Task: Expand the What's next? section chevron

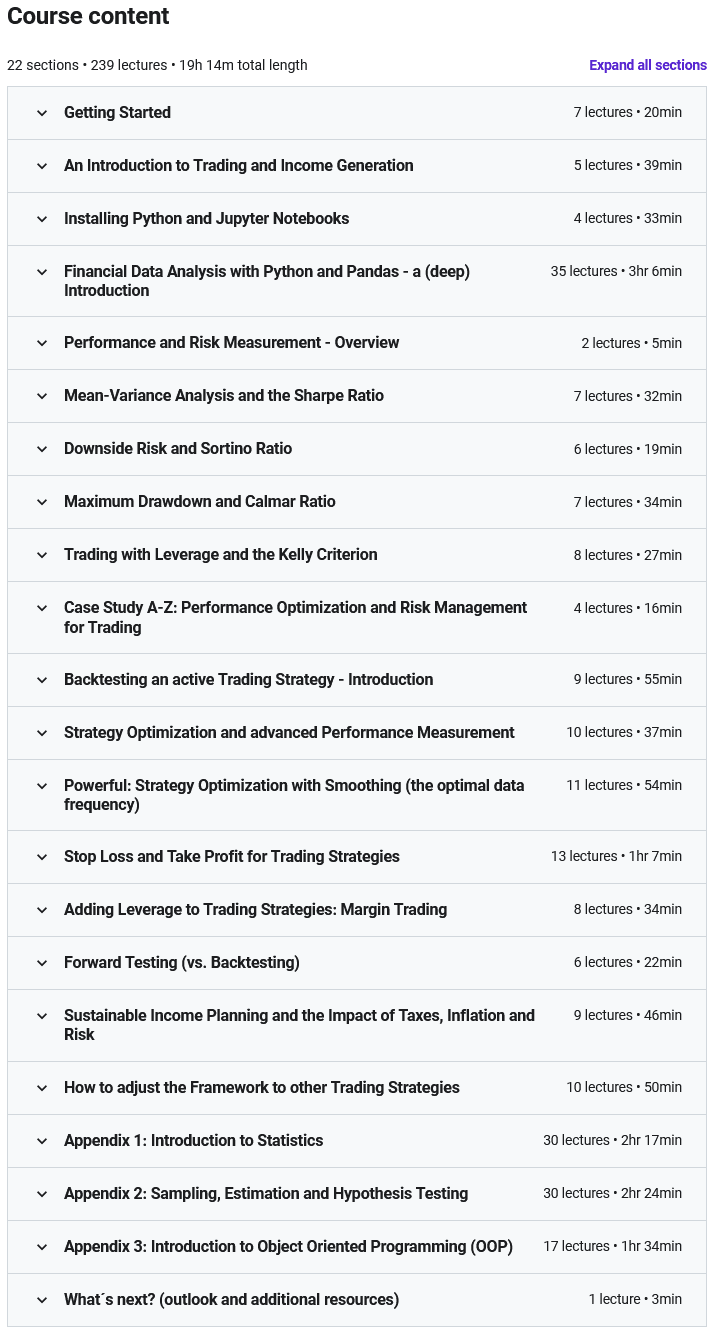Action: coord(42,1300)
